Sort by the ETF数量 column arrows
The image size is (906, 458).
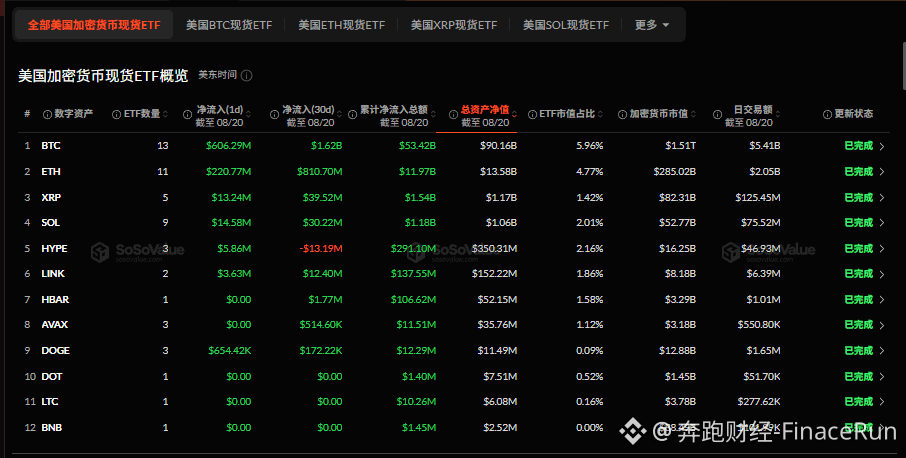pos(166,114)
